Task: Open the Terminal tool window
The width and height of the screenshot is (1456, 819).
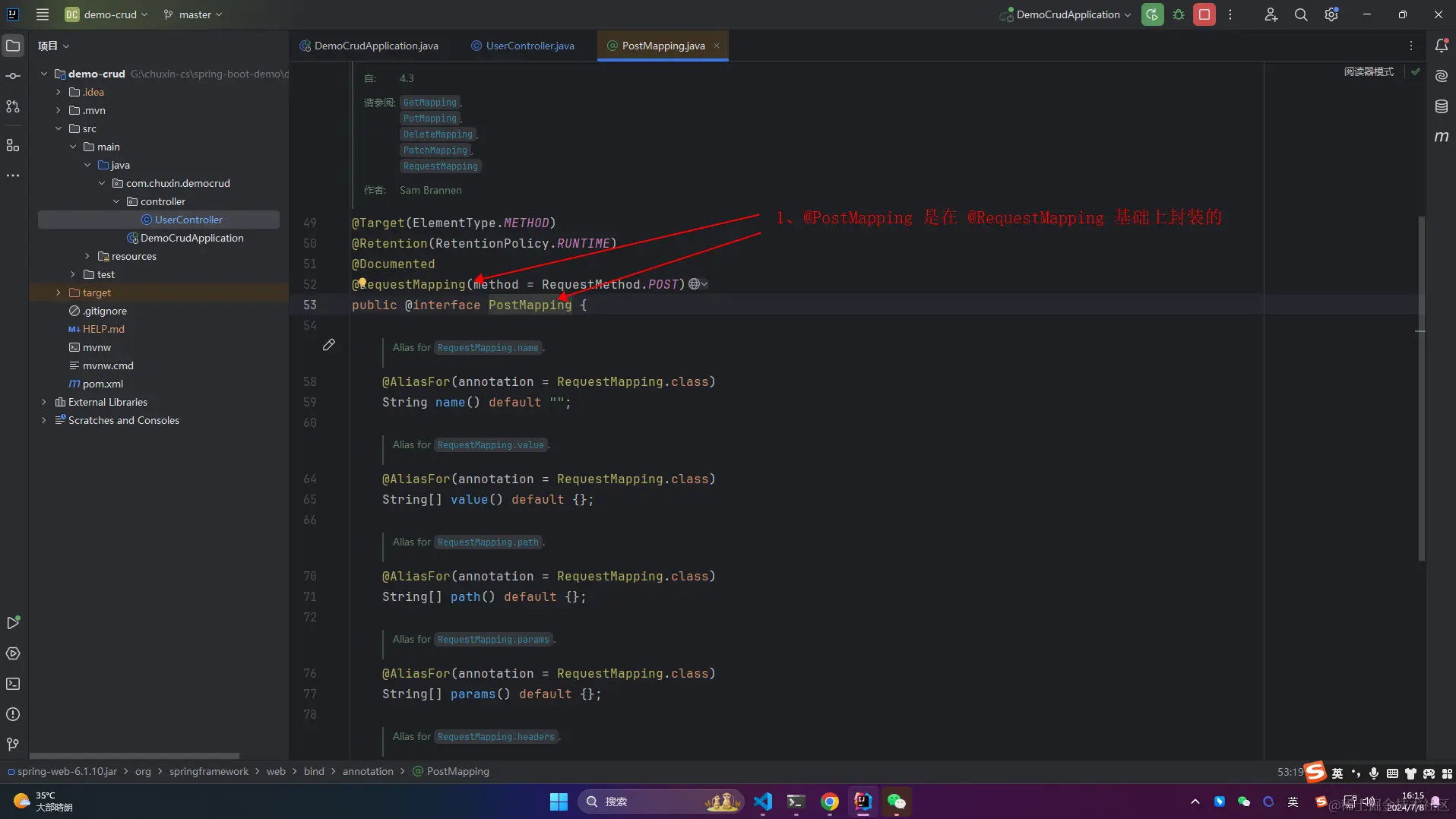Action: coord(13,684)
